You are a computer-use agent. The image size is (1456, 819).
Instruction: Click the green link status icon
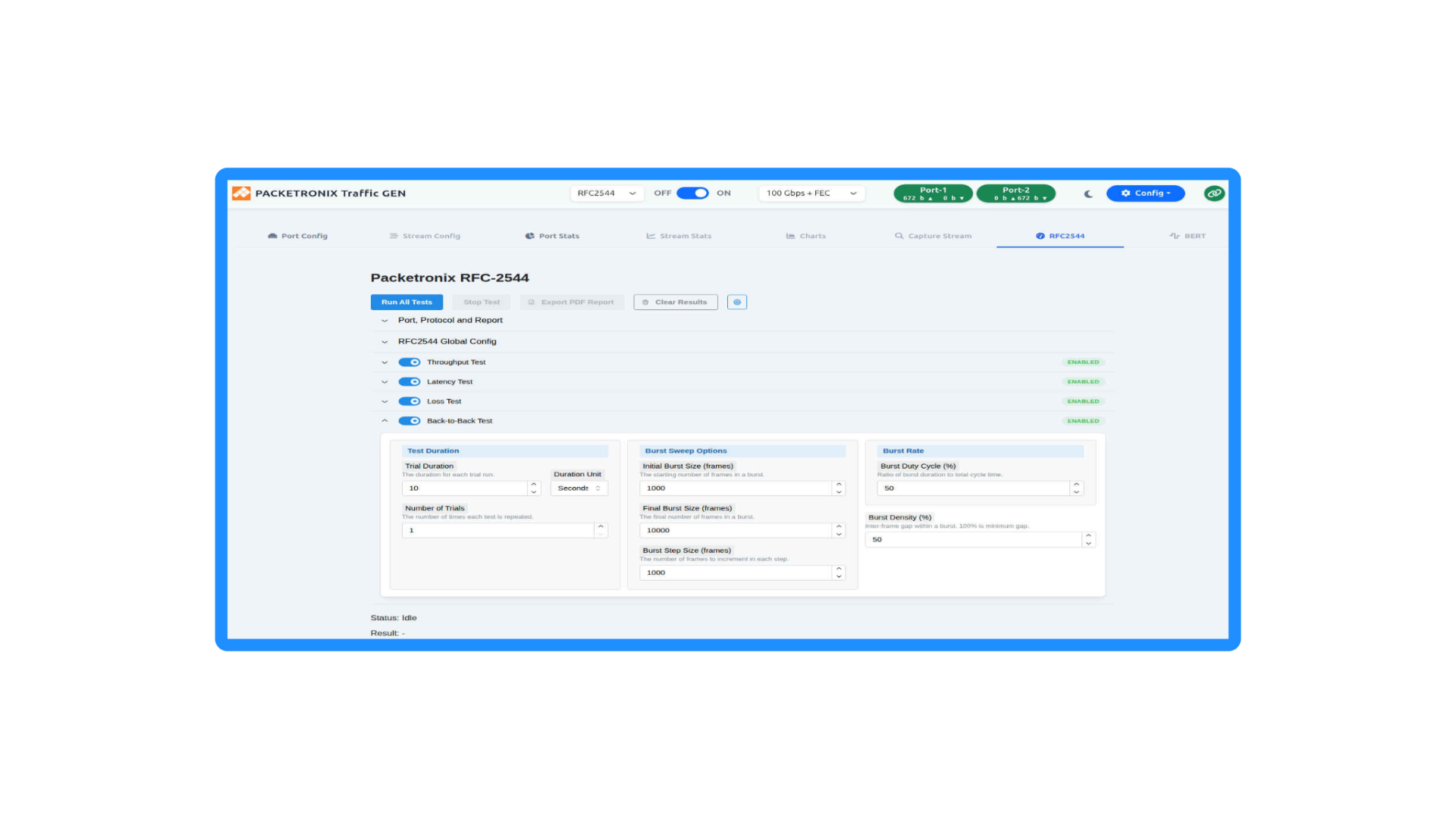1214,193
